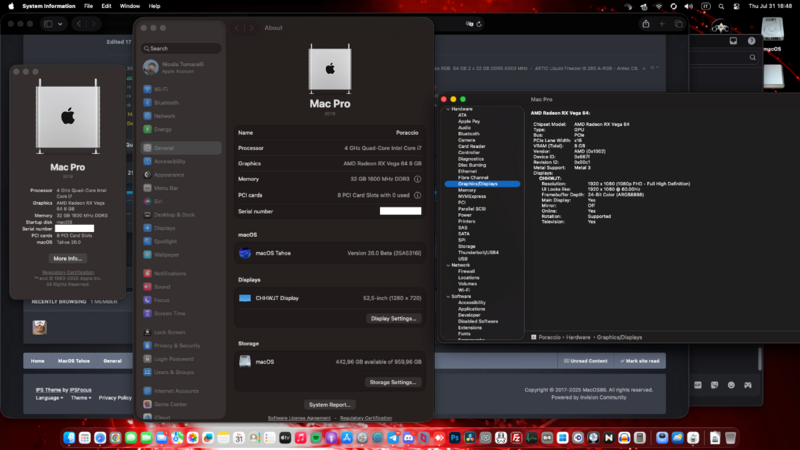The width and height of the screenshot is (800, 450).
Task: Click the More Info button
Action: point(68,258)
